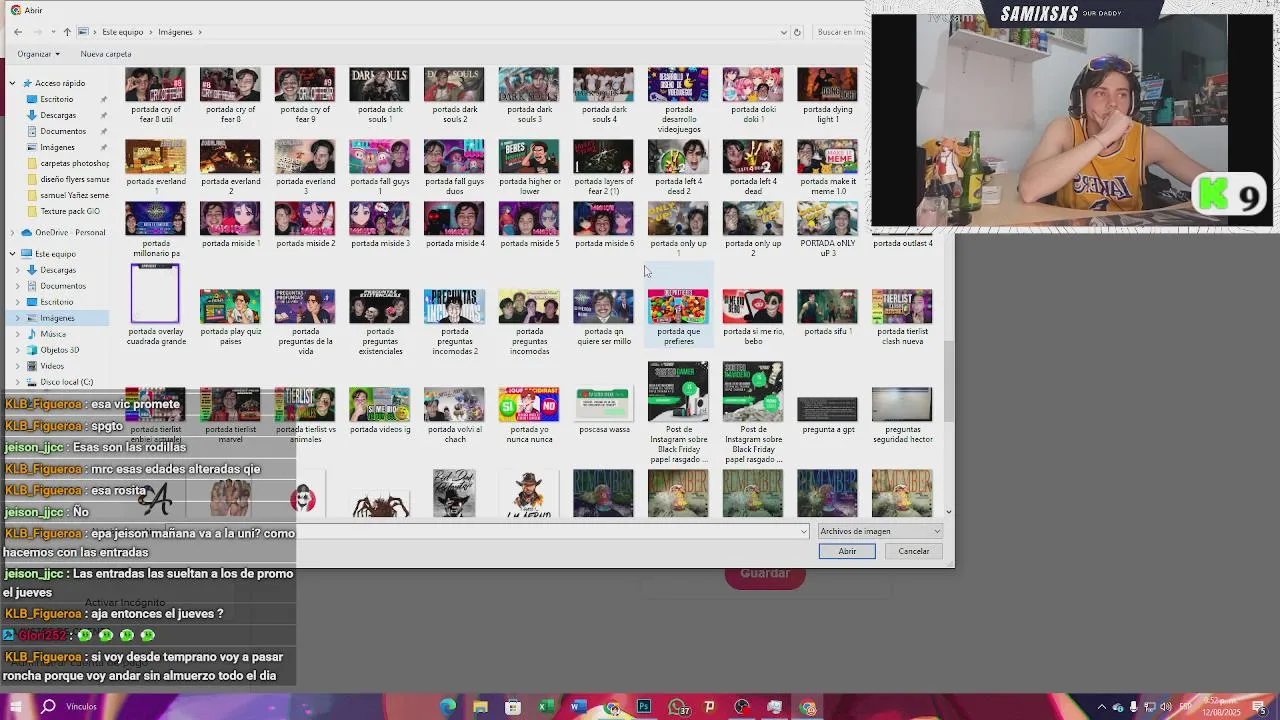This screenshot has height=720, width=1280.
Task: Open Microsoft Store taskbar icon
Action: tap(513, 707)
